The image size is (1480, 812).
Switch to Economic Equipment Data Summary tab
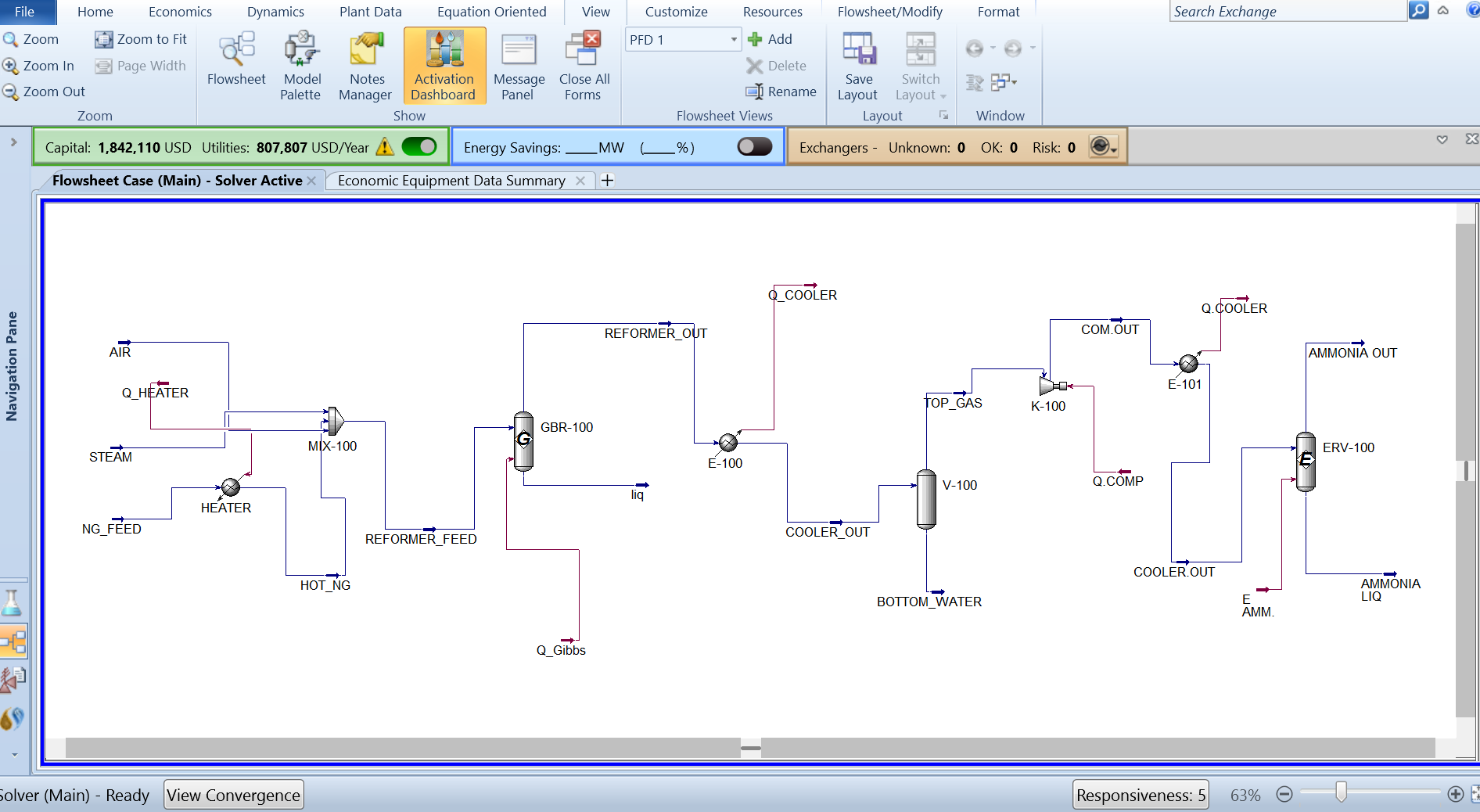pos(451,181)
